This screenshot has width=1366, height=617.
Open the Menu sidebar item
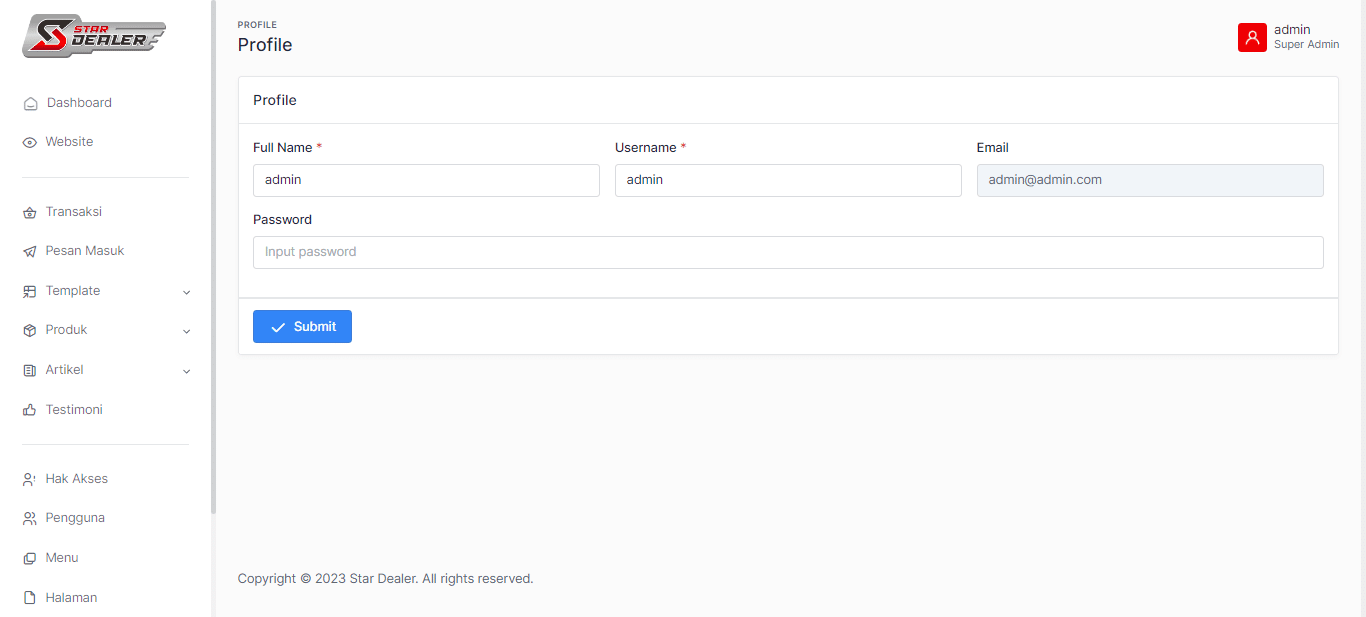(61, 558)
